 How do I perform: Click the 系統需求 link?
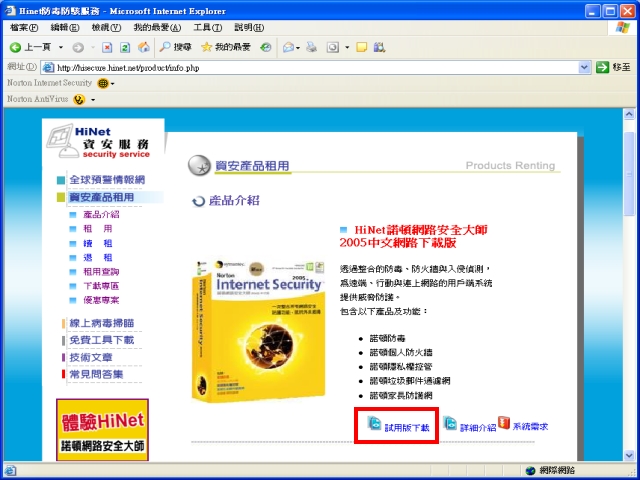pos(530,427)
